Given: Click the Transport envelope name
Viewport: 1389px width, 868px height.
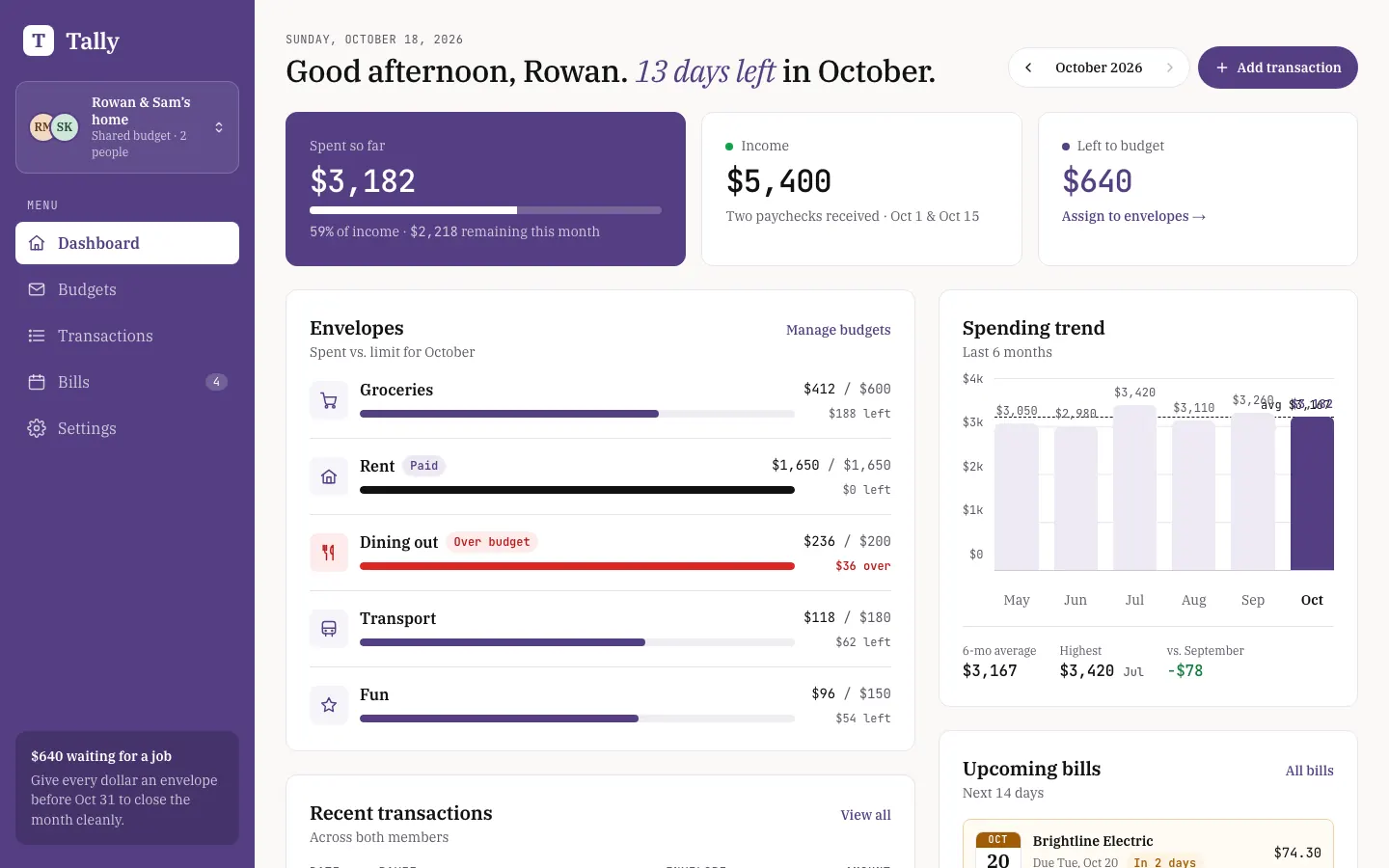Looking at the screenshot, I should 397,618.
